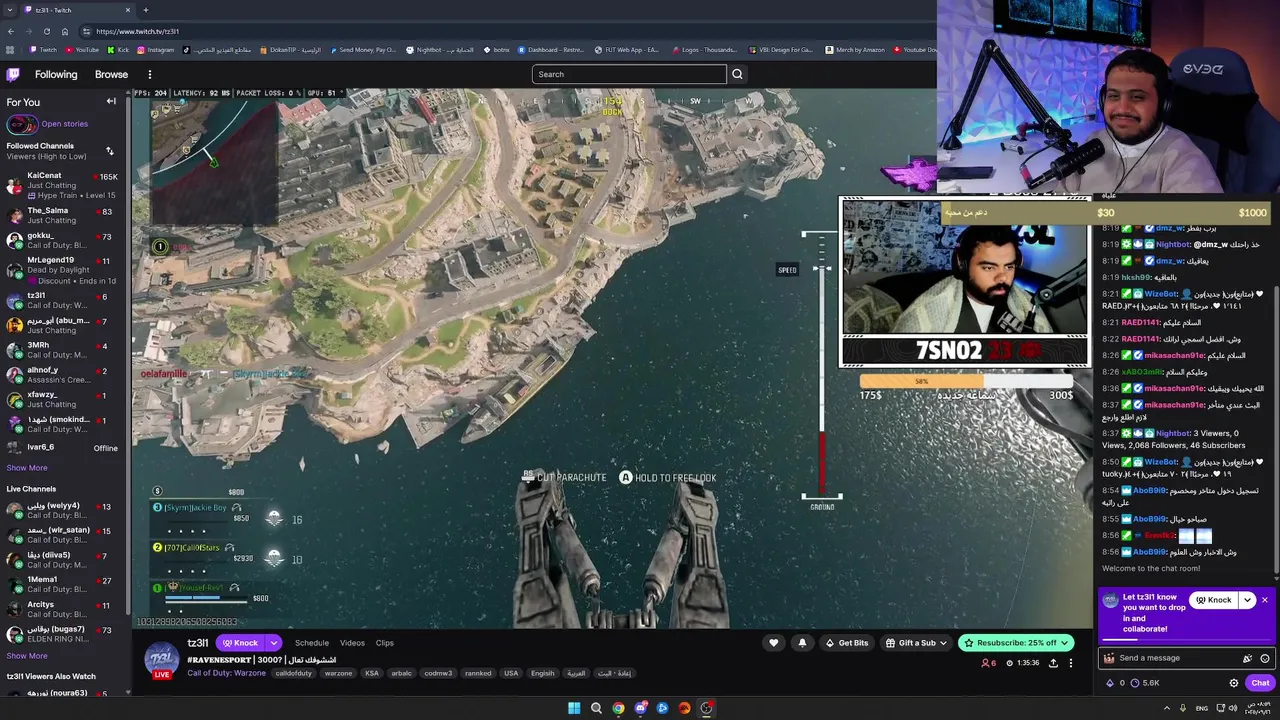Focus the Send a message field

click(1177, 658)
